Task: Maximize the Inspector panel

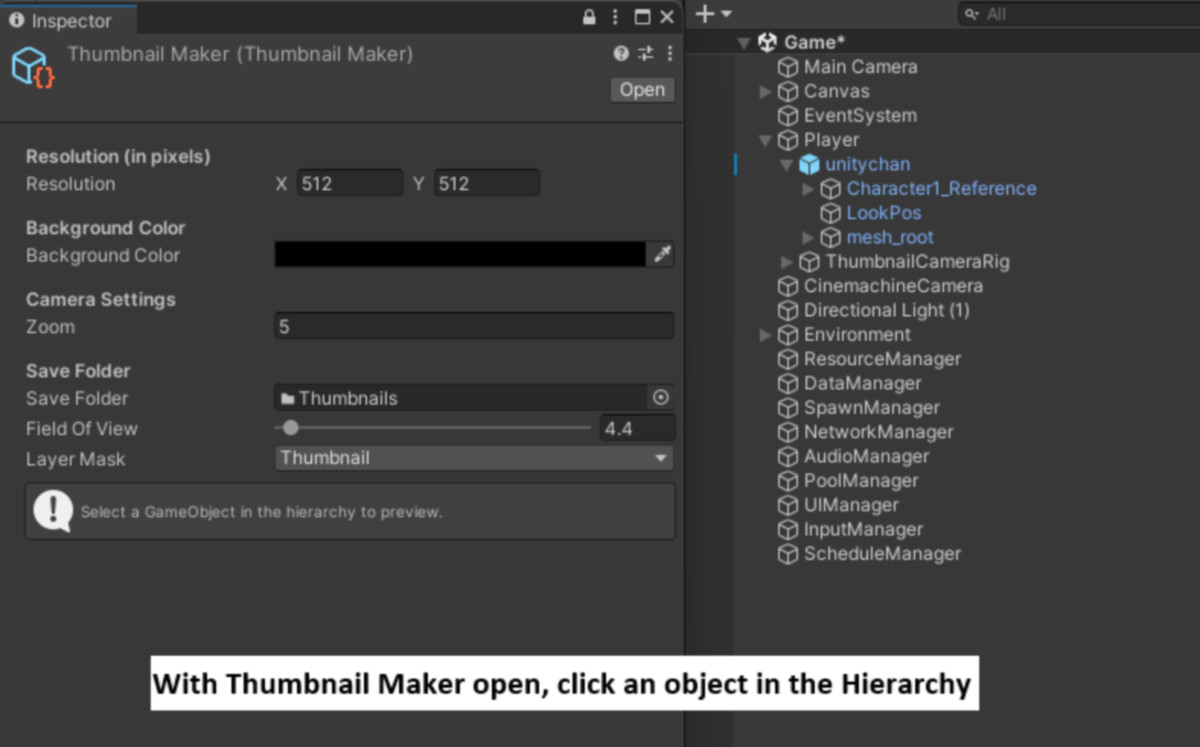Action: [642, 17]
